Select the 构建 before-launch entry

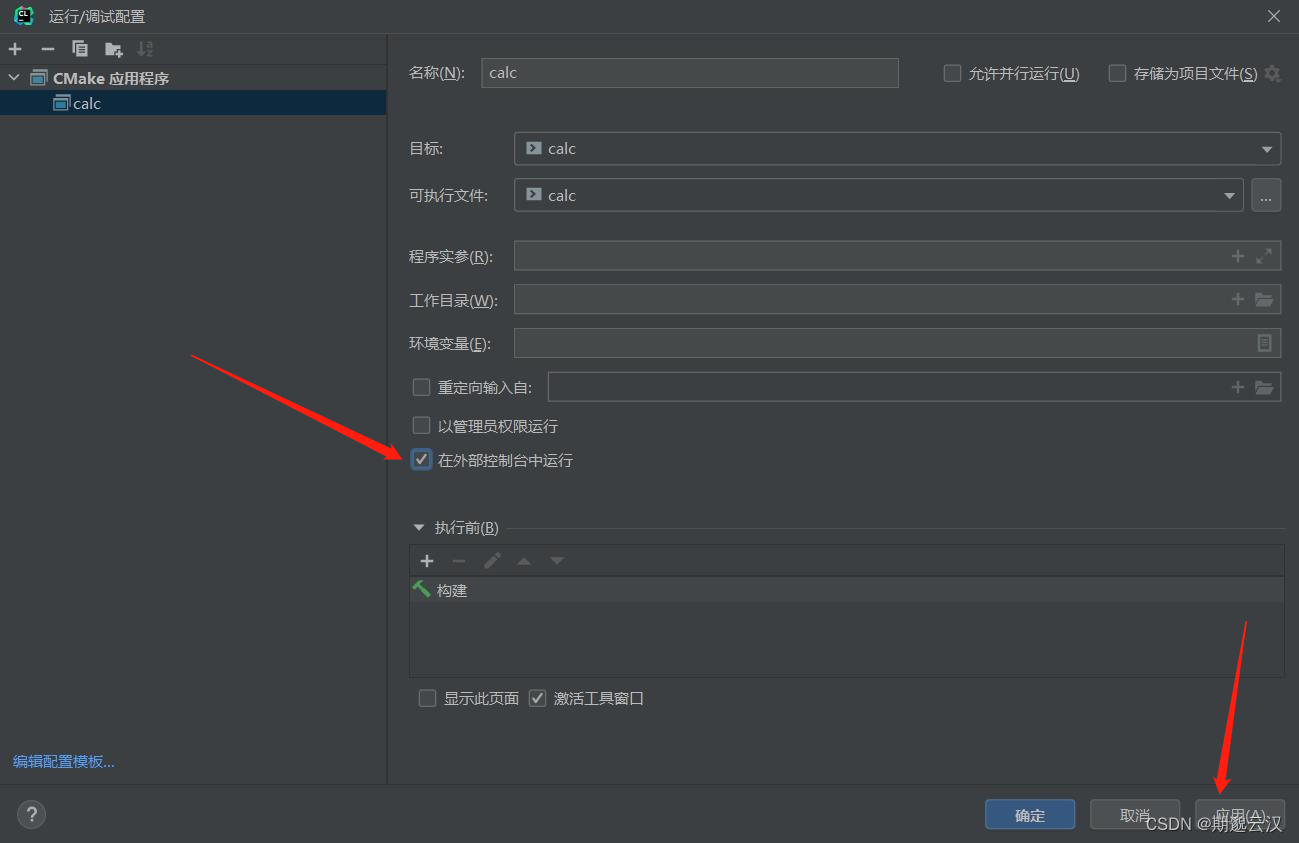pos(846,590)
